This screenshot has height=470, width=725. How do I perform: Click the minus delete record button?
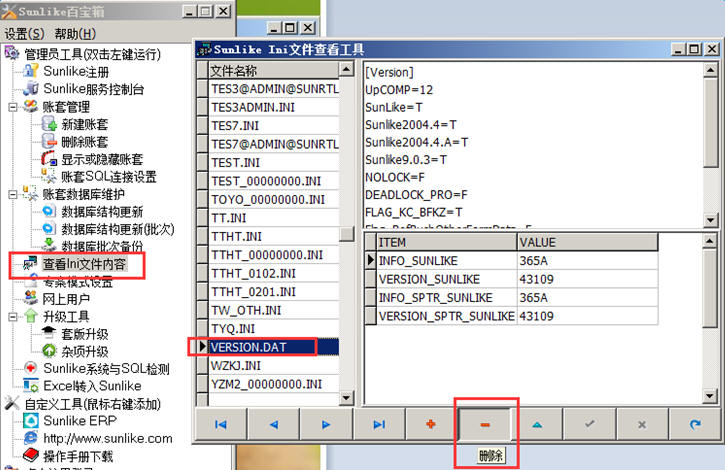pyautogui.click(x=485, y=424)
